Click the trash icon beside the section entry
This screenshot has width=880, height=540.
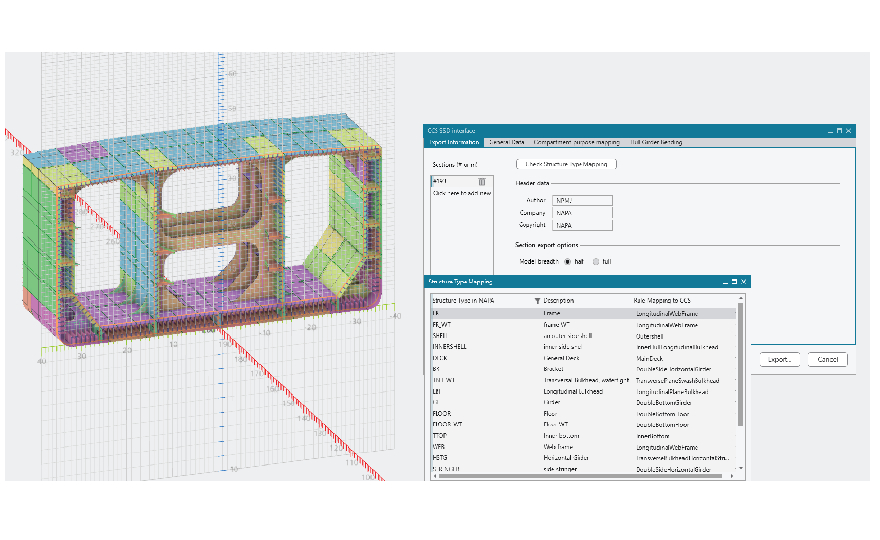click(x=481, y=181)
